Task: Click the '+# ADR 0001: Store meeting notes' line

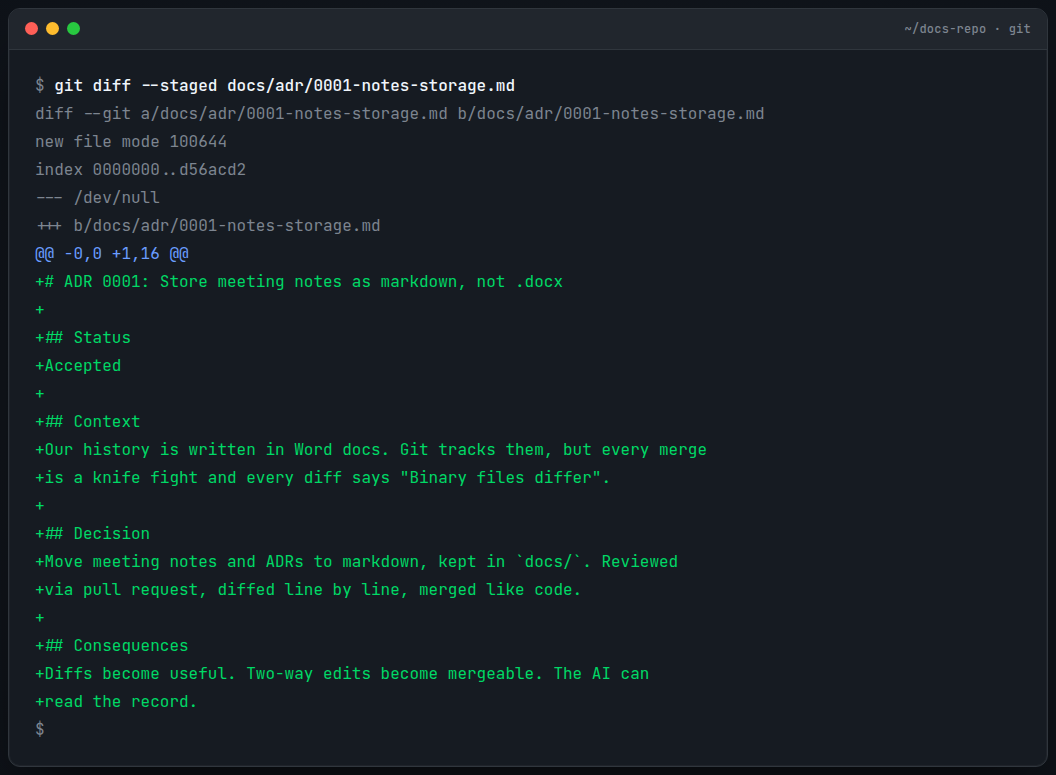Action: (299, 281)
